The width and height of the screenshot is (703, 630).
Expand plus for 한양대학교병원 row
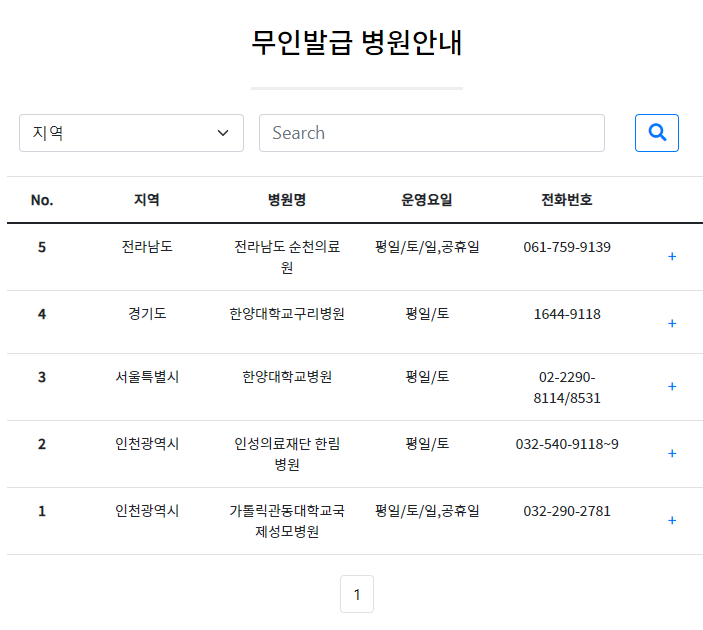click(672, 387)
